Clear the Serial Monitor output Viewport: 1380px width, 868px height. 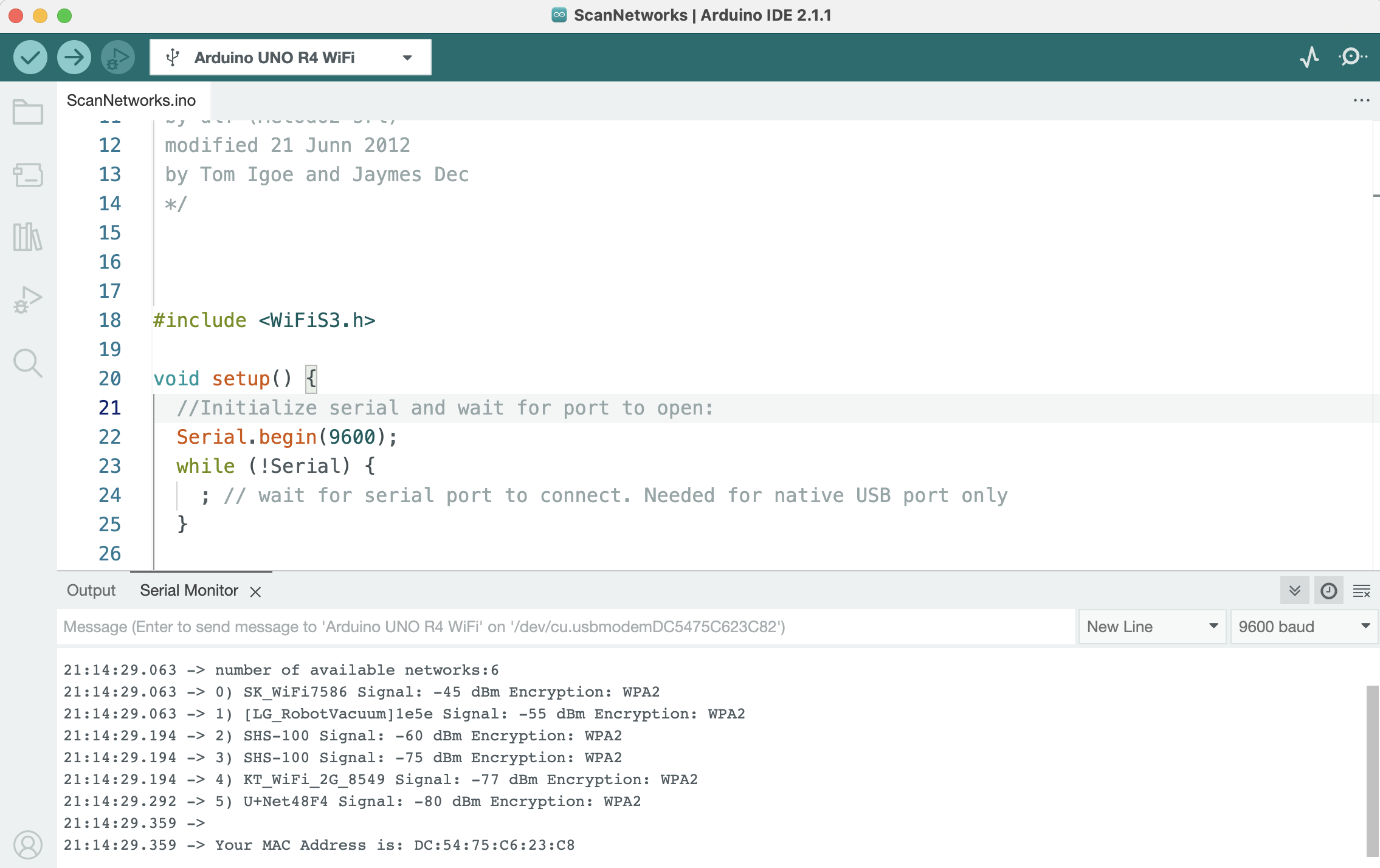[x=1361, y=591]
